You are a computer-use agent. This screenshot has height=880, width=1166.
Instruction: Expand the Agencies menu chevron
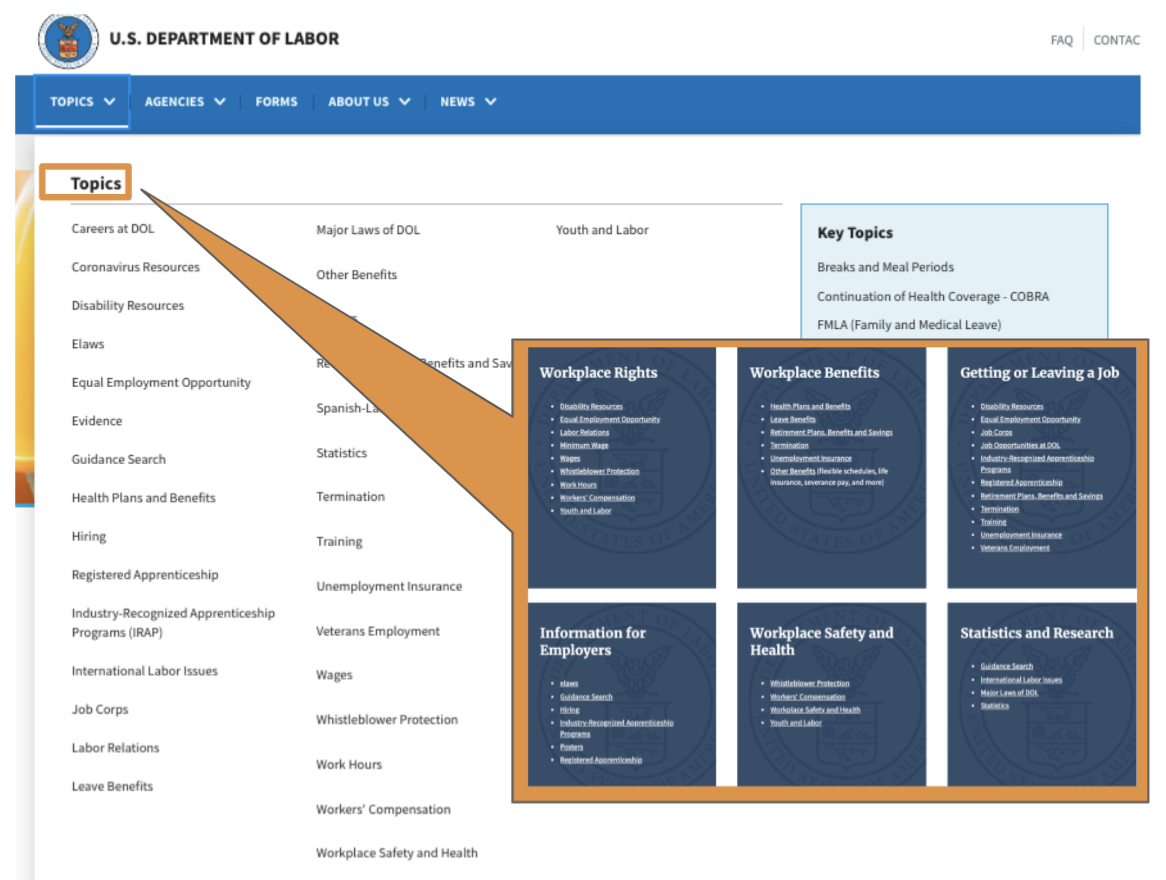click(x=219, y=101)
